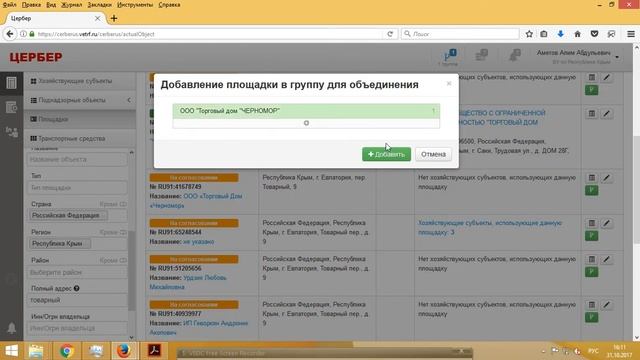Open the Тип площадки dropdown field

pos(77,188)
